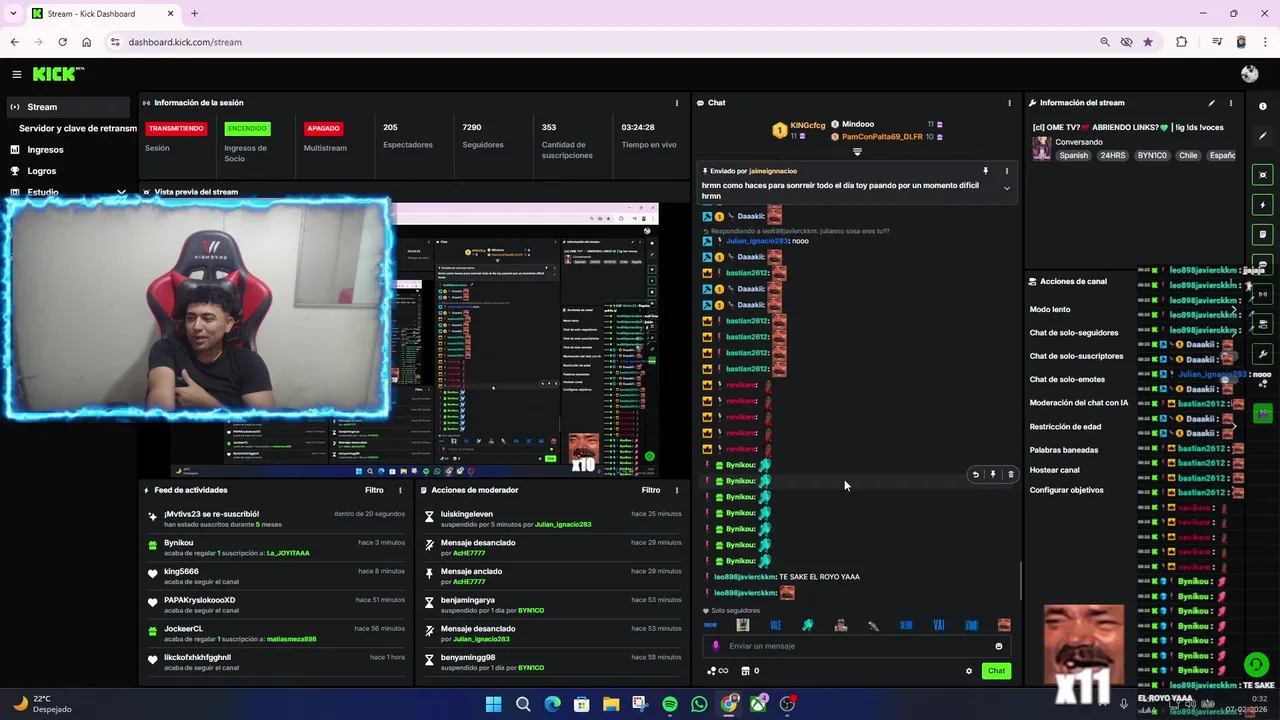1280x720 pixels.
Task: Expand the pinned message chevron
Action: point(1007,188)
